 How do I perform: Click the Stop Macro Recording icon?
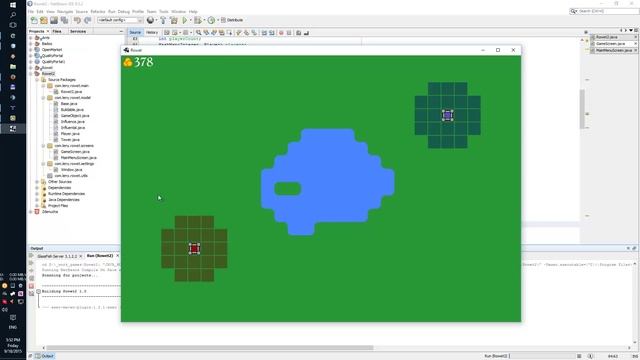(289, 33)
